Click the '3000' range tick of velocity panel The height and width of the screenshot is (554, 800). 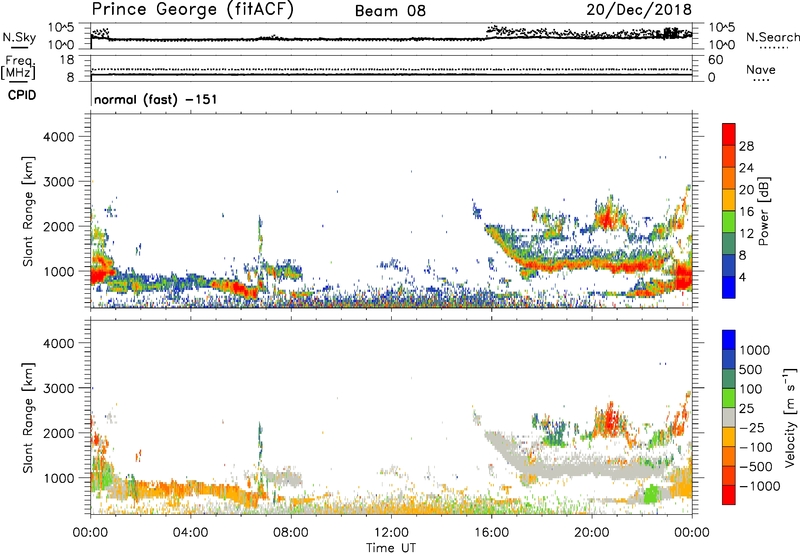(x=59, y=388)
